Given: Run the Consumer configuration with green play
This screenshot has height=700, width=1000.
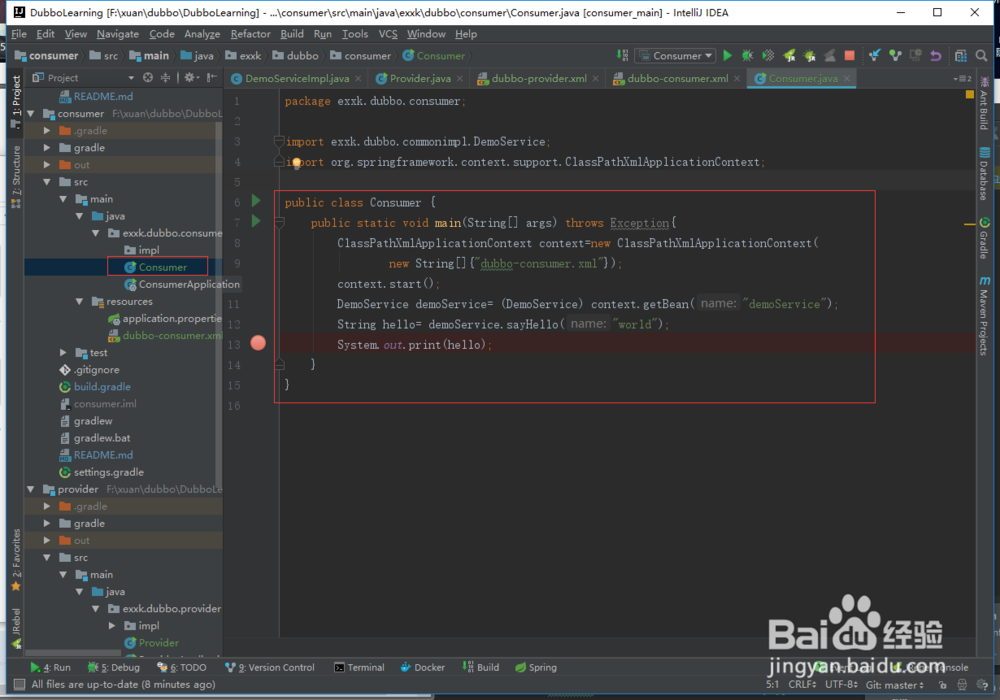Looking at the screenshot, I should point(727,56).
